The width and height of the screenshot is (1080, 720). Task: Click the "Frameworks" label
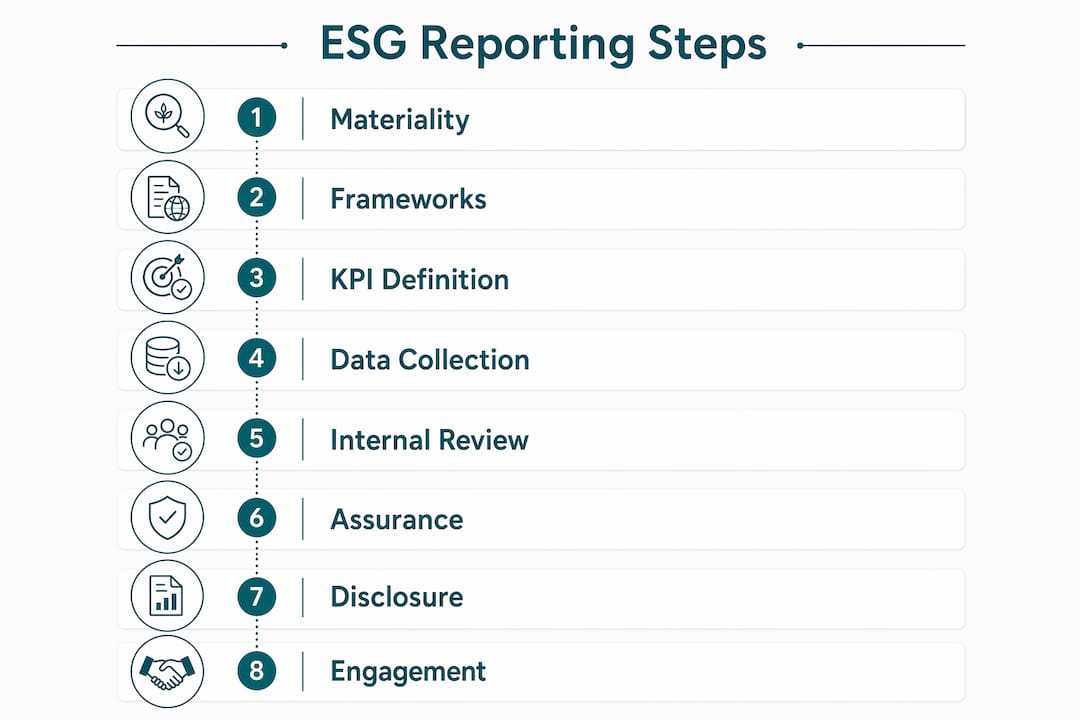tap(408, 199)
